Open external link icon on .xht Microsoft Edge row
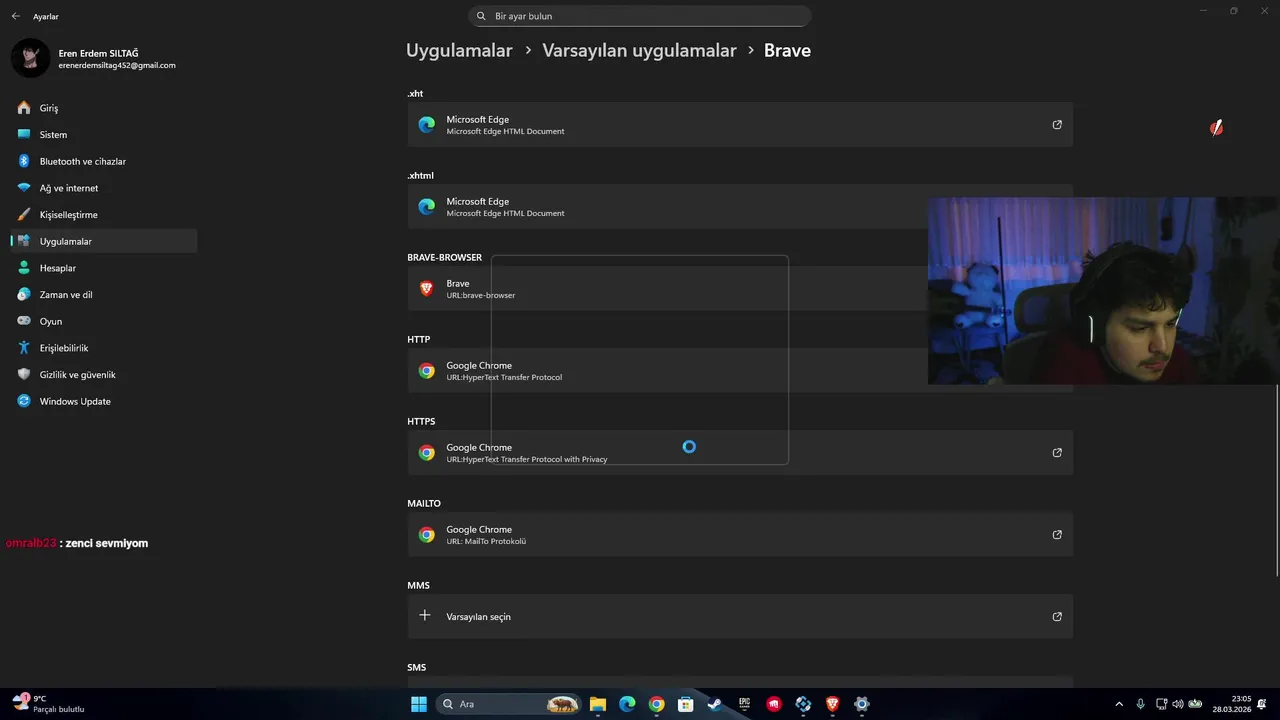The image size is (1280, 720). [x=1057, y=125]
